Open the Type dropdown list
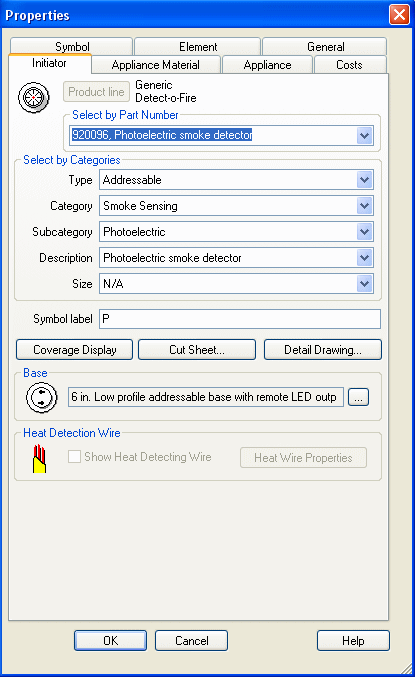415x677 pixels. click(x=365, y=180)
